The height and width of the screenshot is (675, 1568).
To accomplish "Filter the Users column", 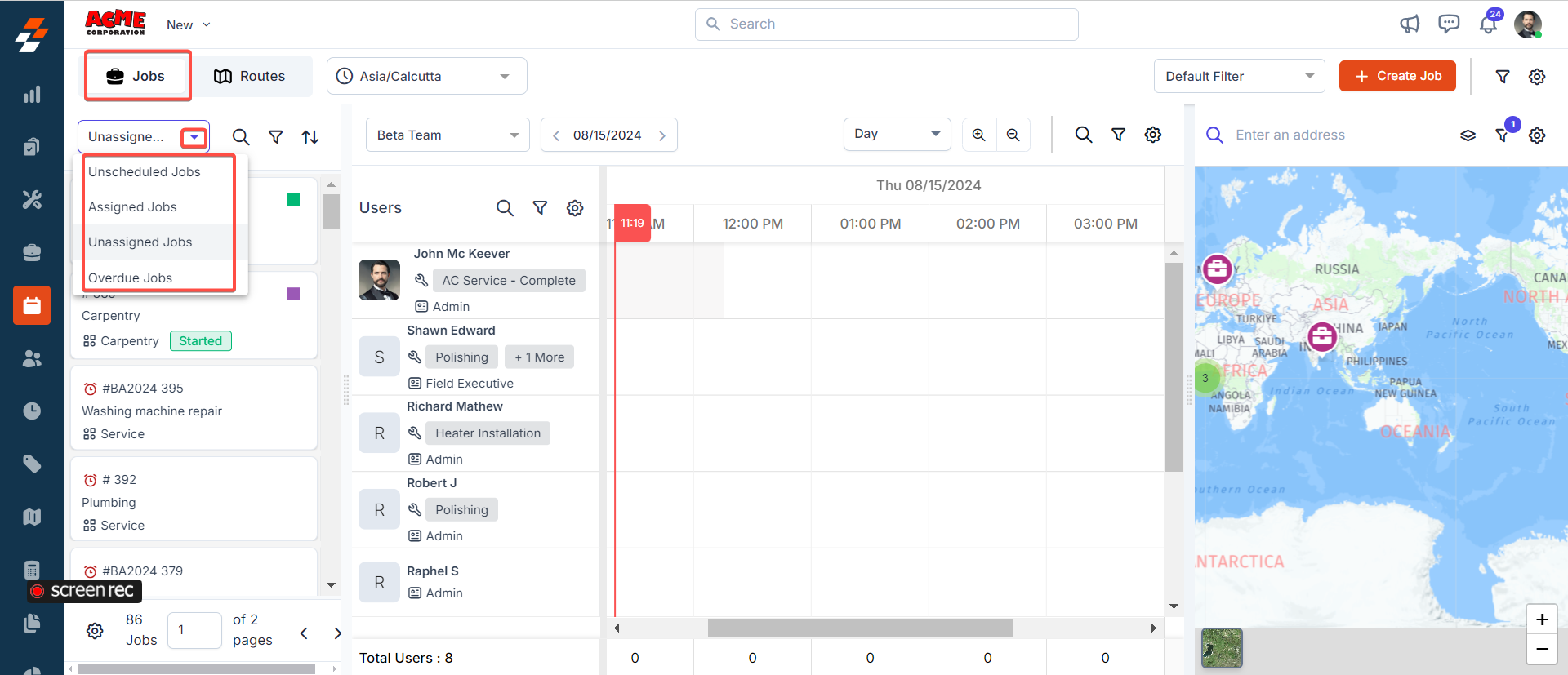I will coord(540,208).
